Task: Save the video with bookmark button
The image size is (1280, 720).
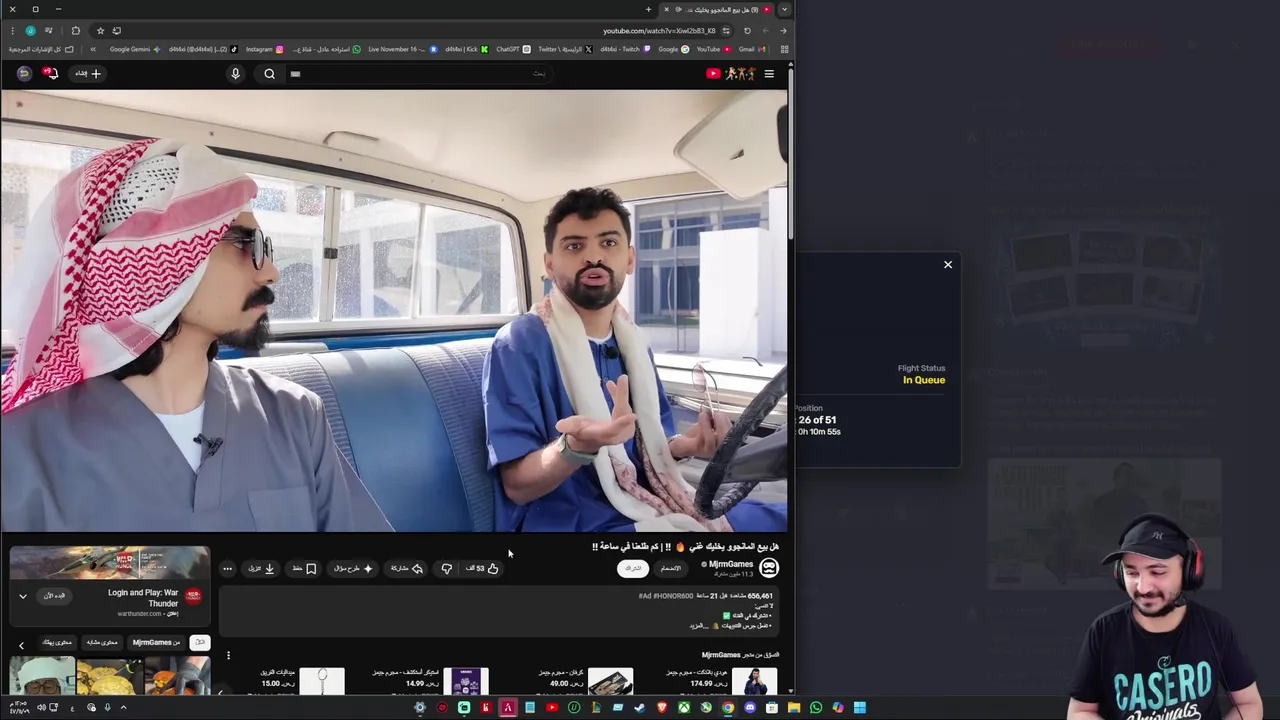Action: 304,568
